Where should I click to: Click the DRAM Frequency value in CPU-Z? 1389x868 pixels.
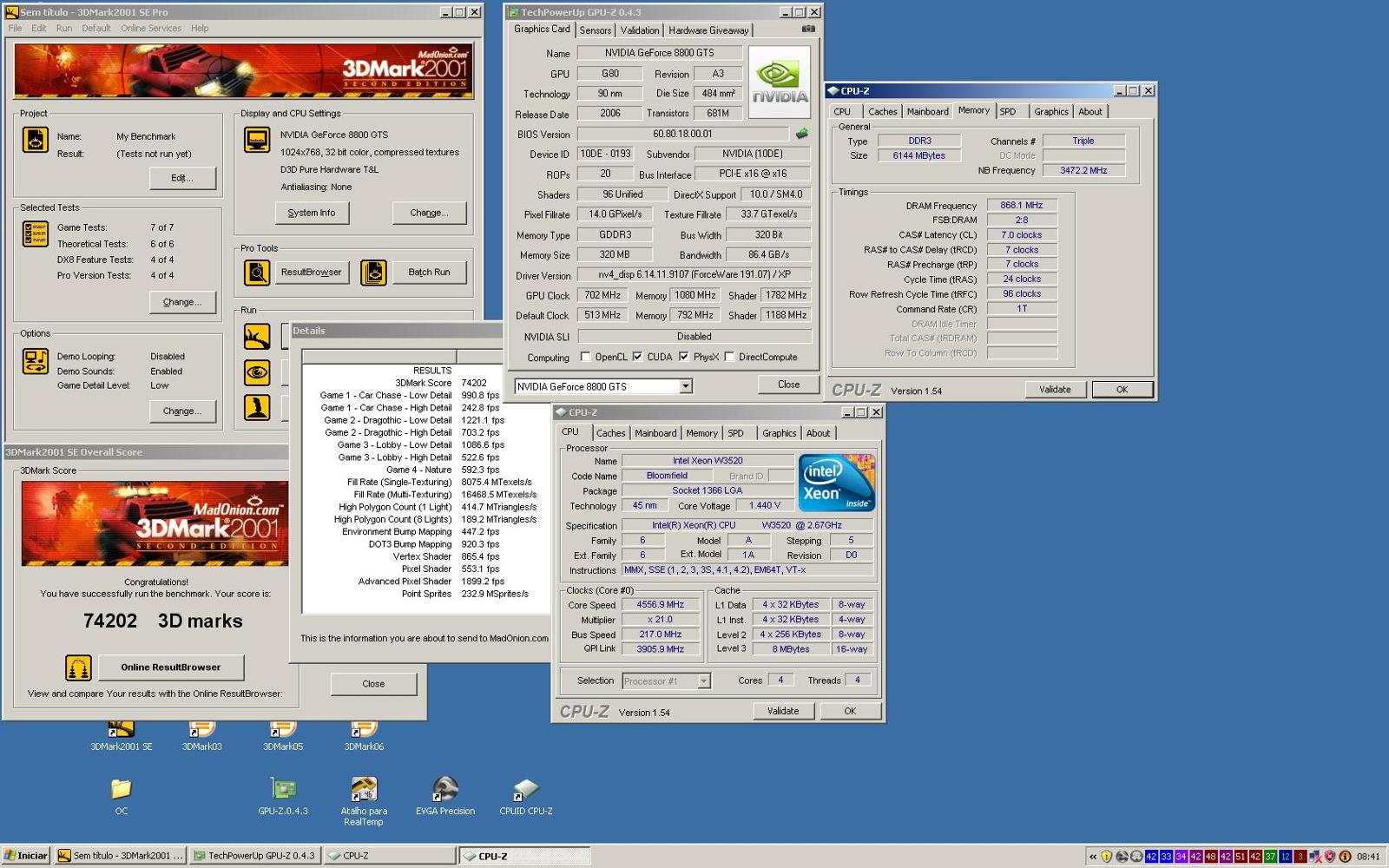(1022, 206)
